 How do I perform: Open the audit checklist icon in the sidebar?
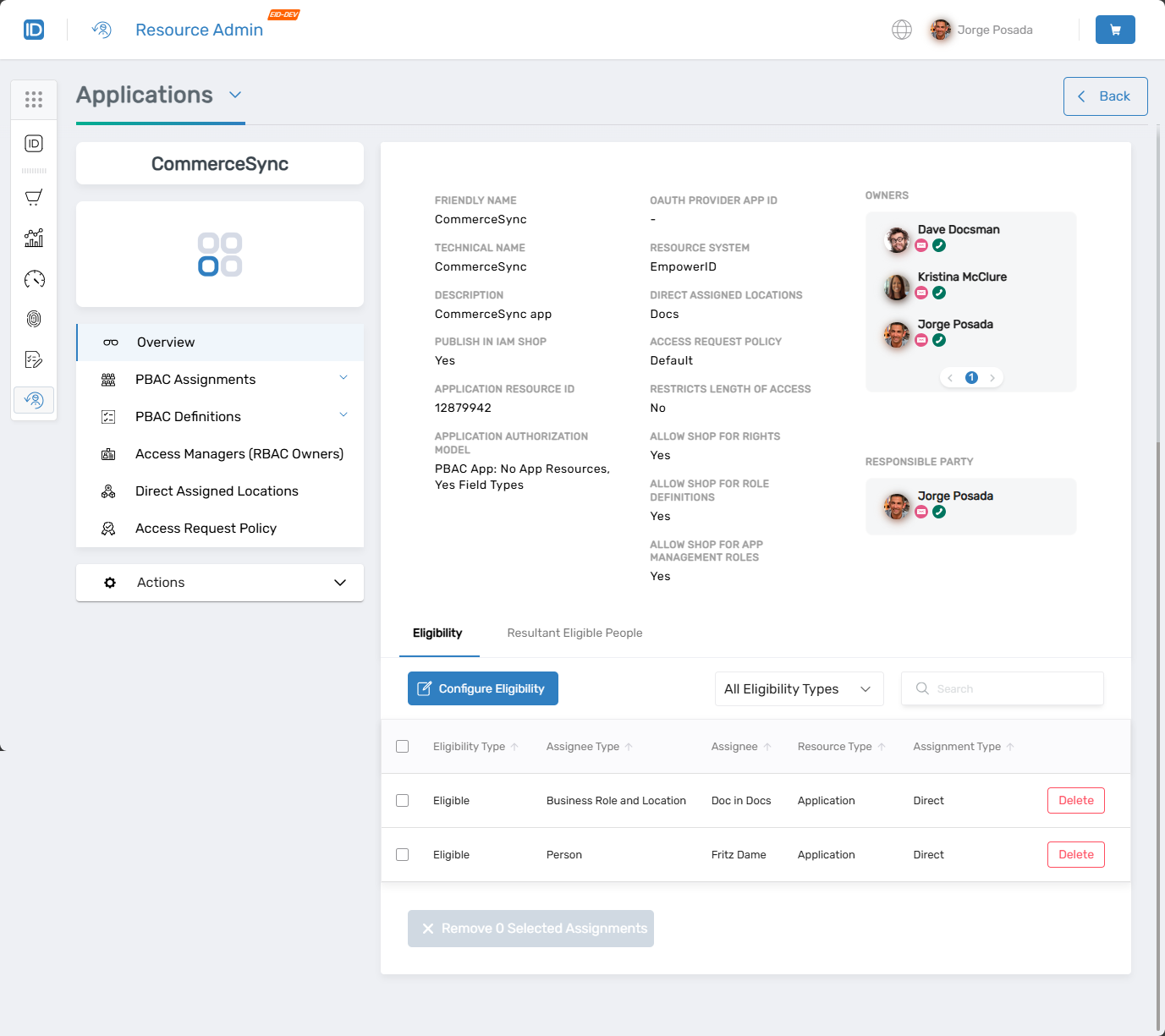pyautogui.click(x=34, y=359)
